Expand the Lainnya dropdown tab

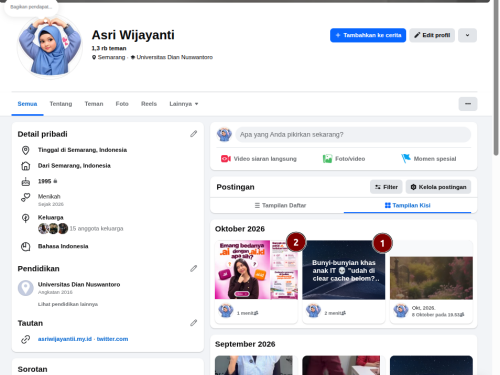184,104
